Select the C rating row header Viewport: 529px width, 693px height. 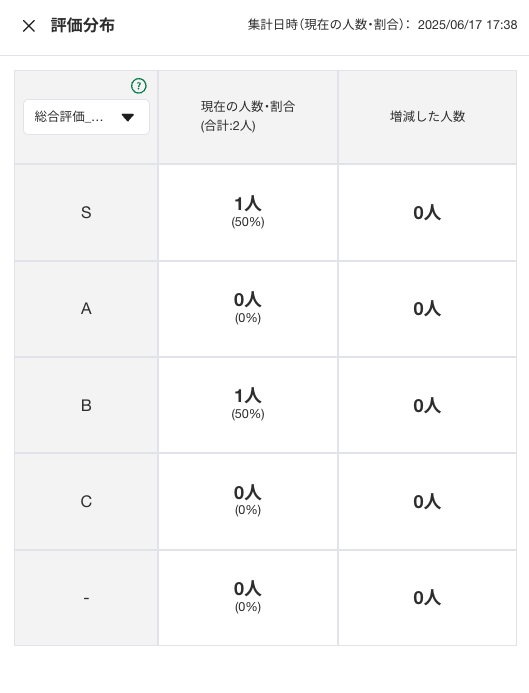(x=86, y=502)
